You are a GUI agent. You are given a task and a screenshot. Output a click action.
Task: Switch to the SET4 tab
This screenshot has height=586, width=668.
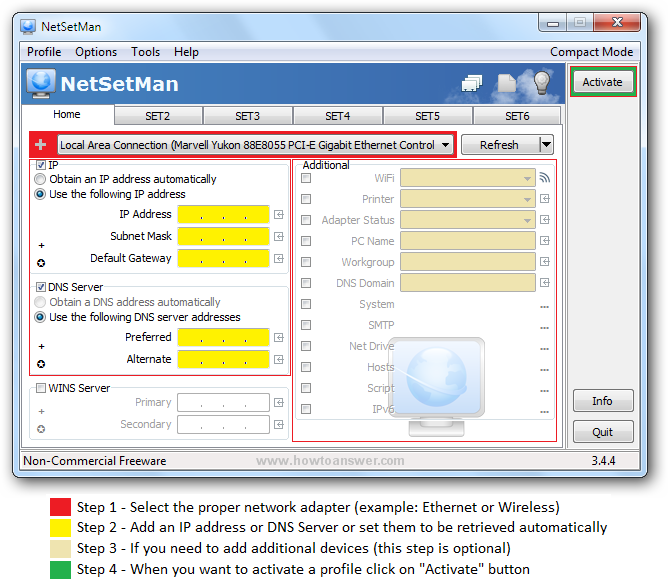[x=337, y=116]
